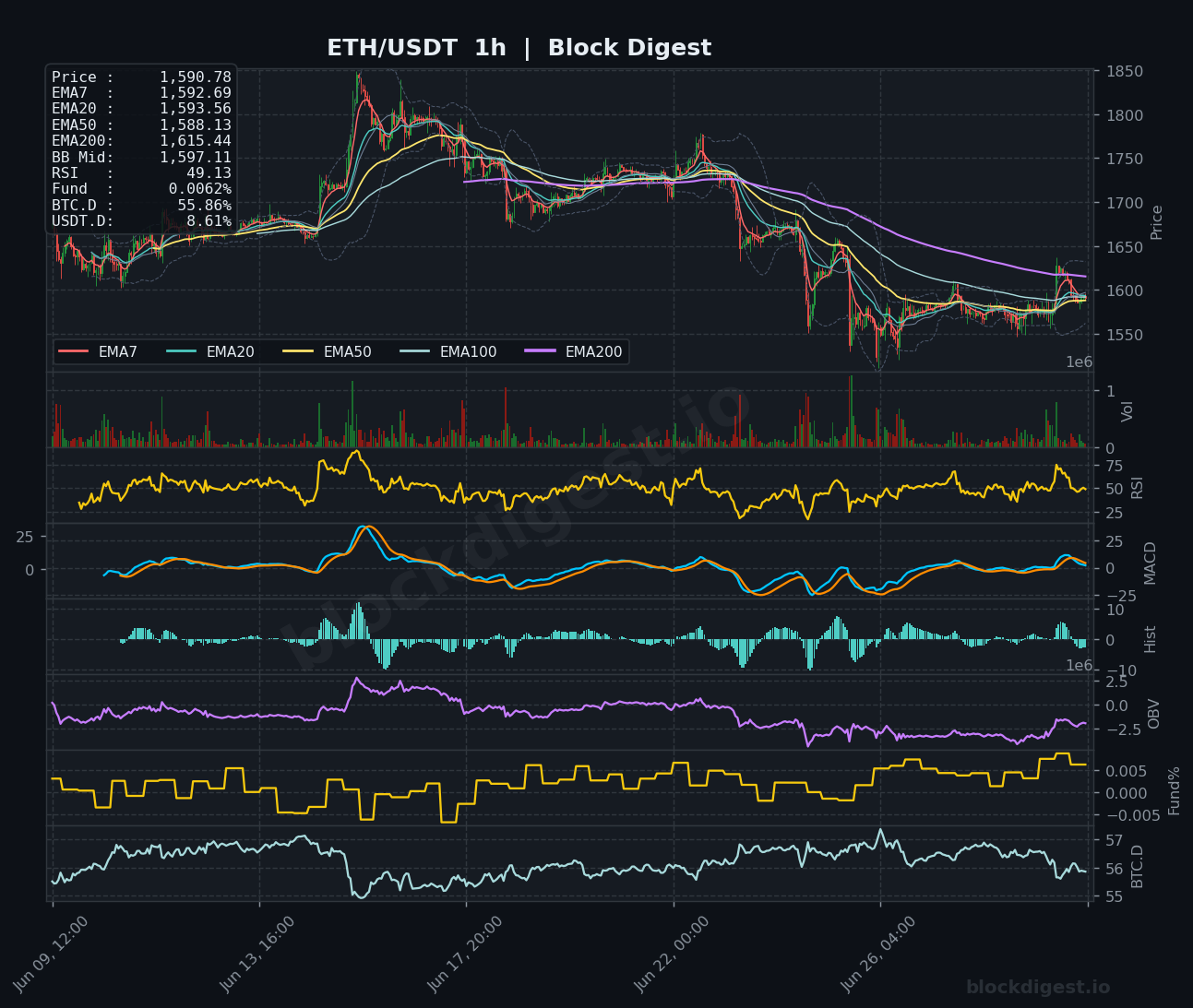Click the RSI axis label on the right
Viewport: 1193px width, 1008px height.
click(1137, 488)
